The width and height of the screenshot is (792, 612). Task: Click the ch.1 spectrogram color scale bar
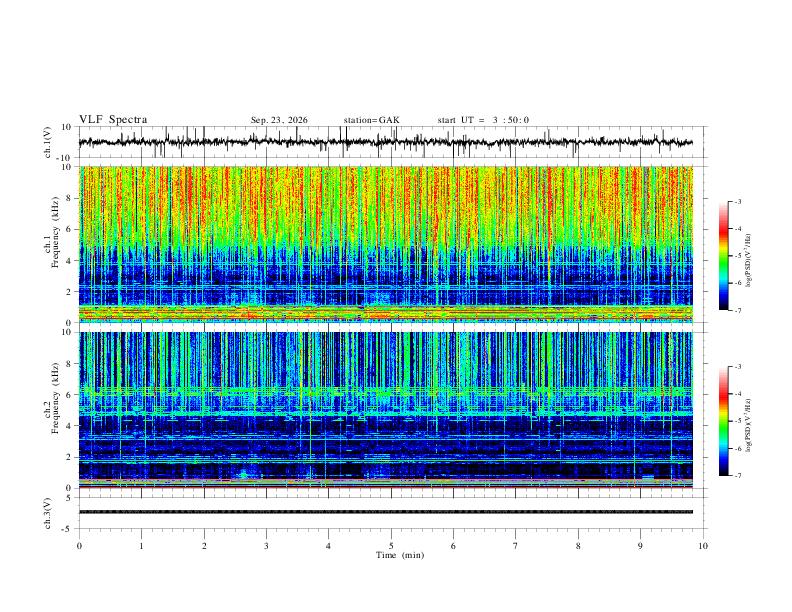(x=723, y=256)
